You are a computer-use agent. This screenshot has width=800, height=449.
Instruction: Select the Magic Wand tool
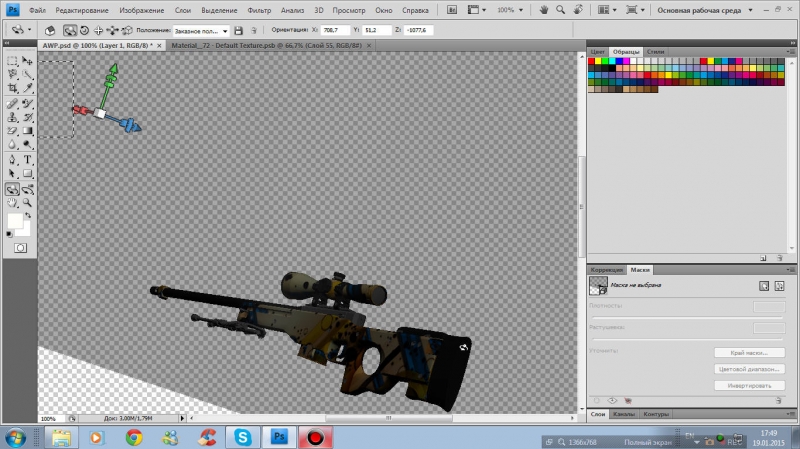click(x=28, y=74)
